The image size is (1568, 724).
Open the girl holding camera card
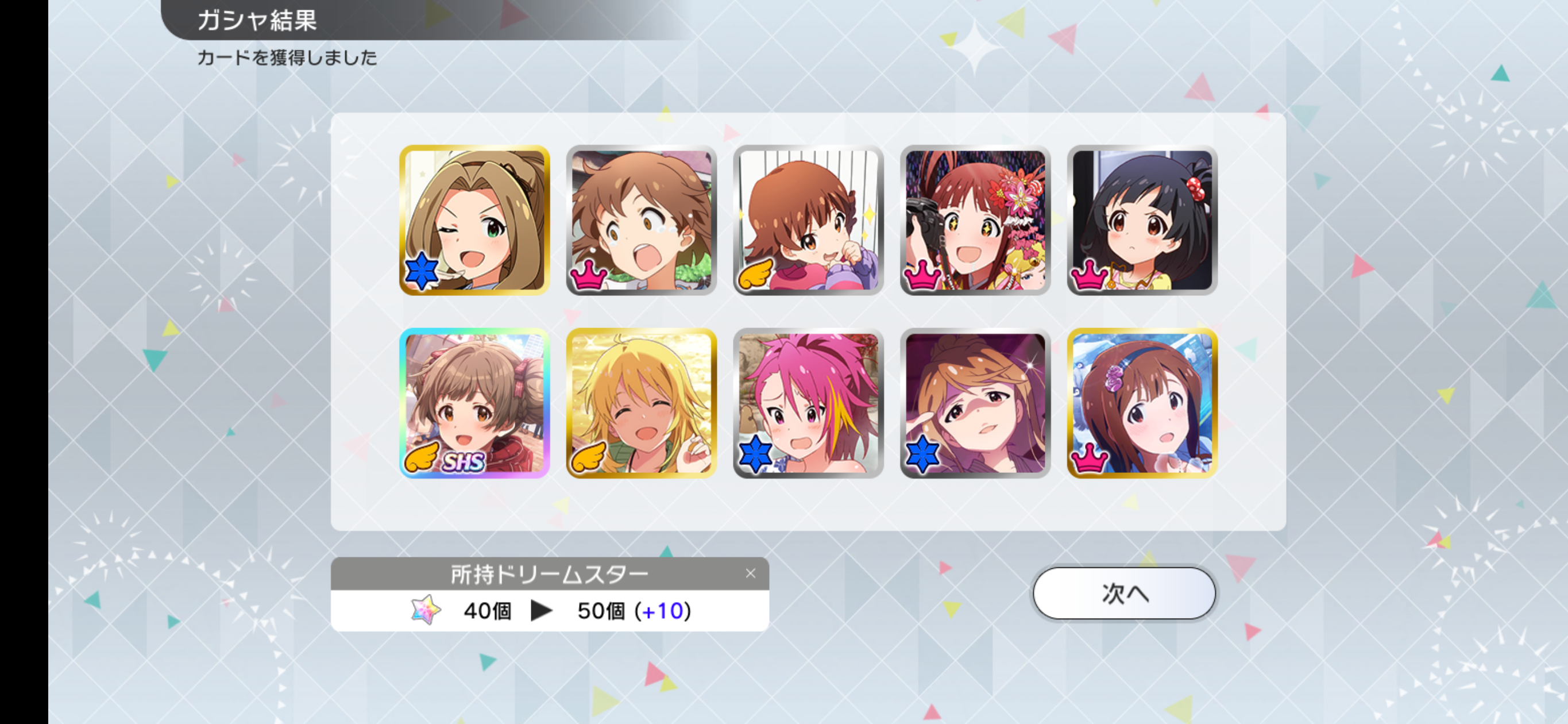975,221
